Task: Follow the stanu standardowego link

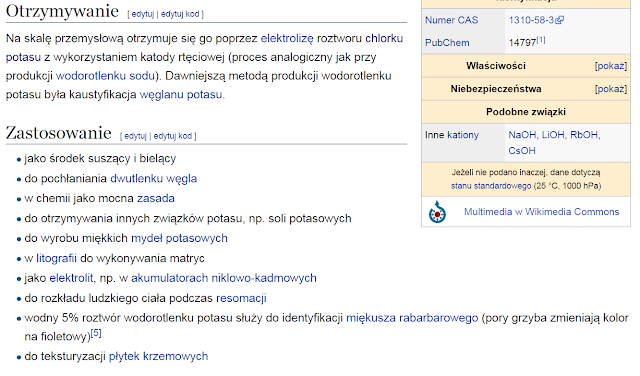Action: click(x=491, y=186)
